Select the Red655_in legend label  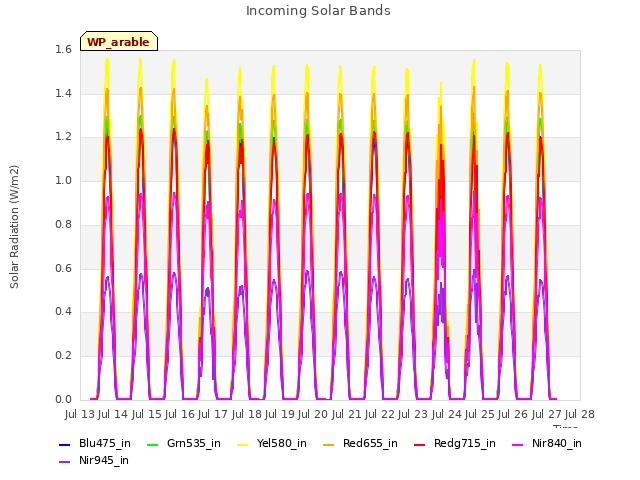tap(370, 444)
